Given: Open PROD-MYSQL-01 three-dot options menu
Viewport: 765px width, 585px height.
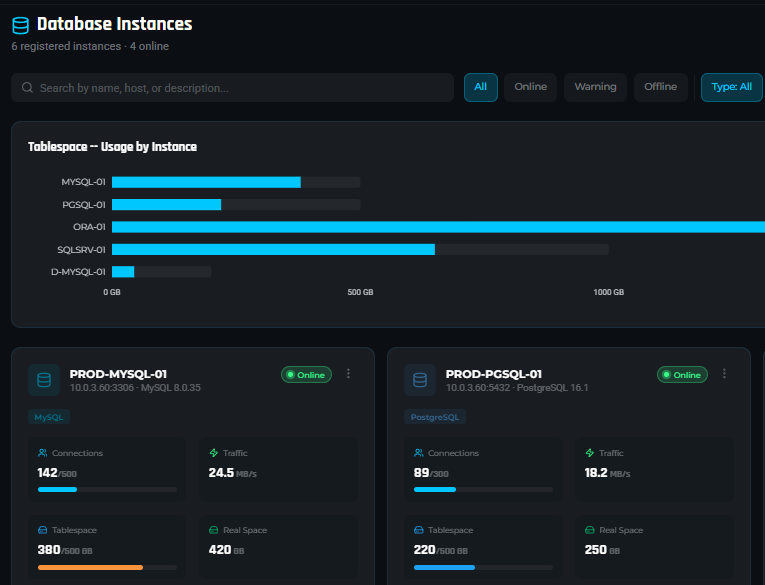Looking at the screenshot, I should (x=348, y=374).
